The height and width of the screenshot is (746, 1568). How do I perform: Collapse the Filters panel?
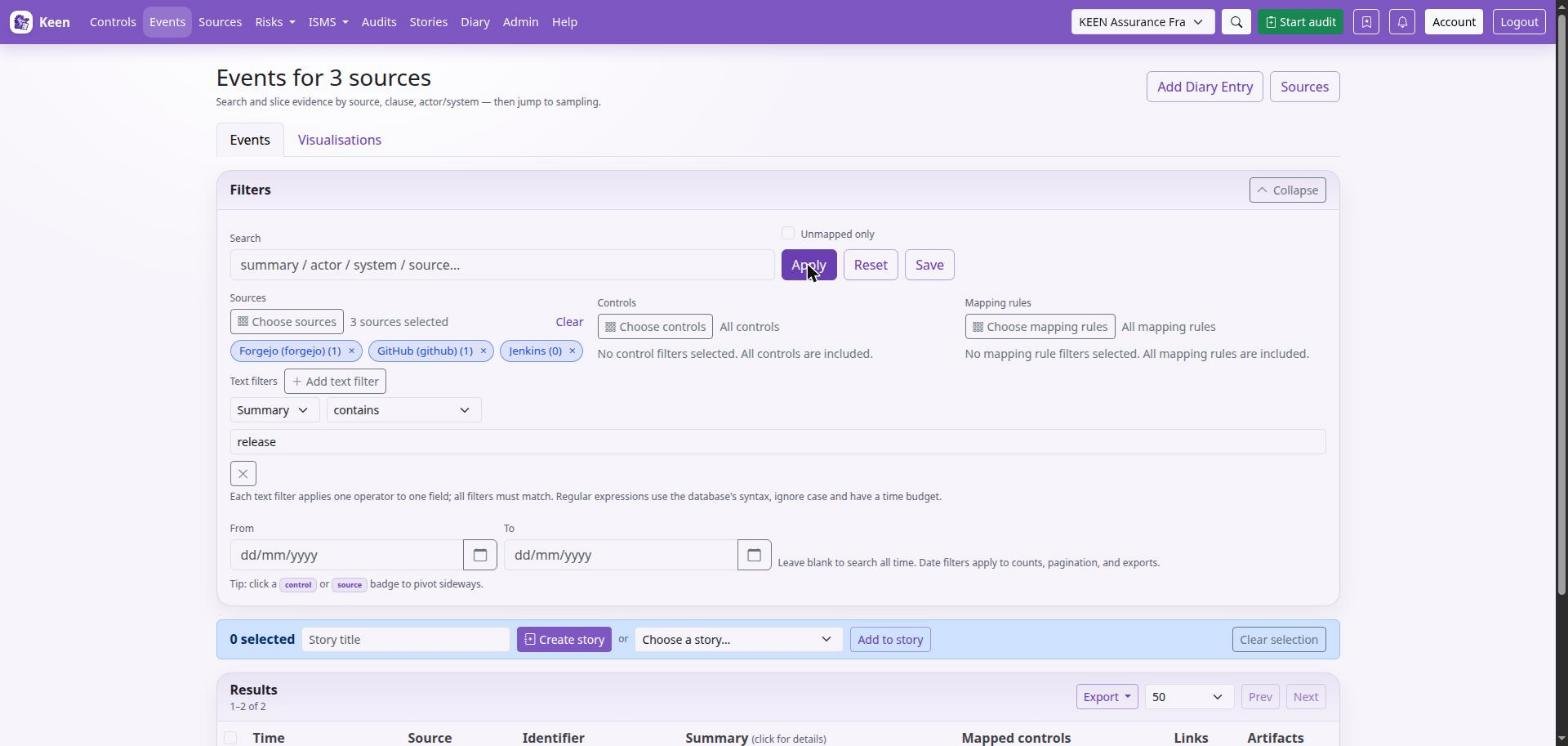(1288, 190)
